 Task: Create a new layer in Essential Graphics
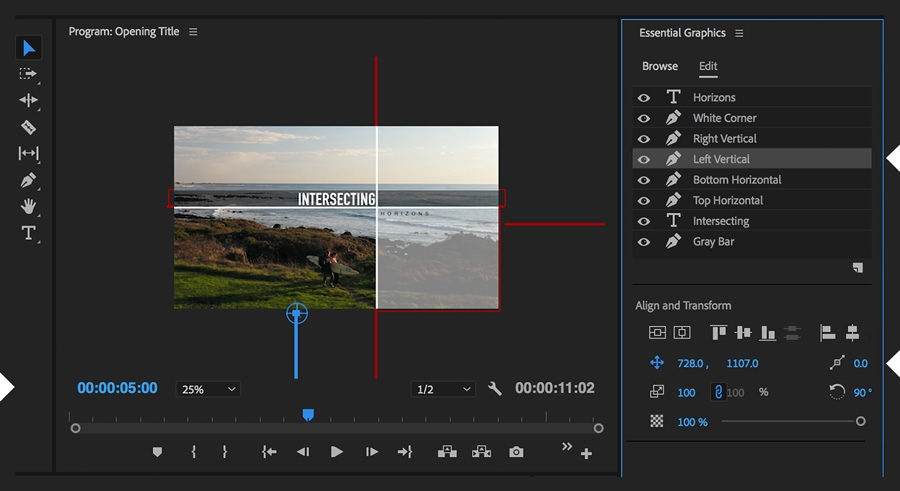coord(857,268)
